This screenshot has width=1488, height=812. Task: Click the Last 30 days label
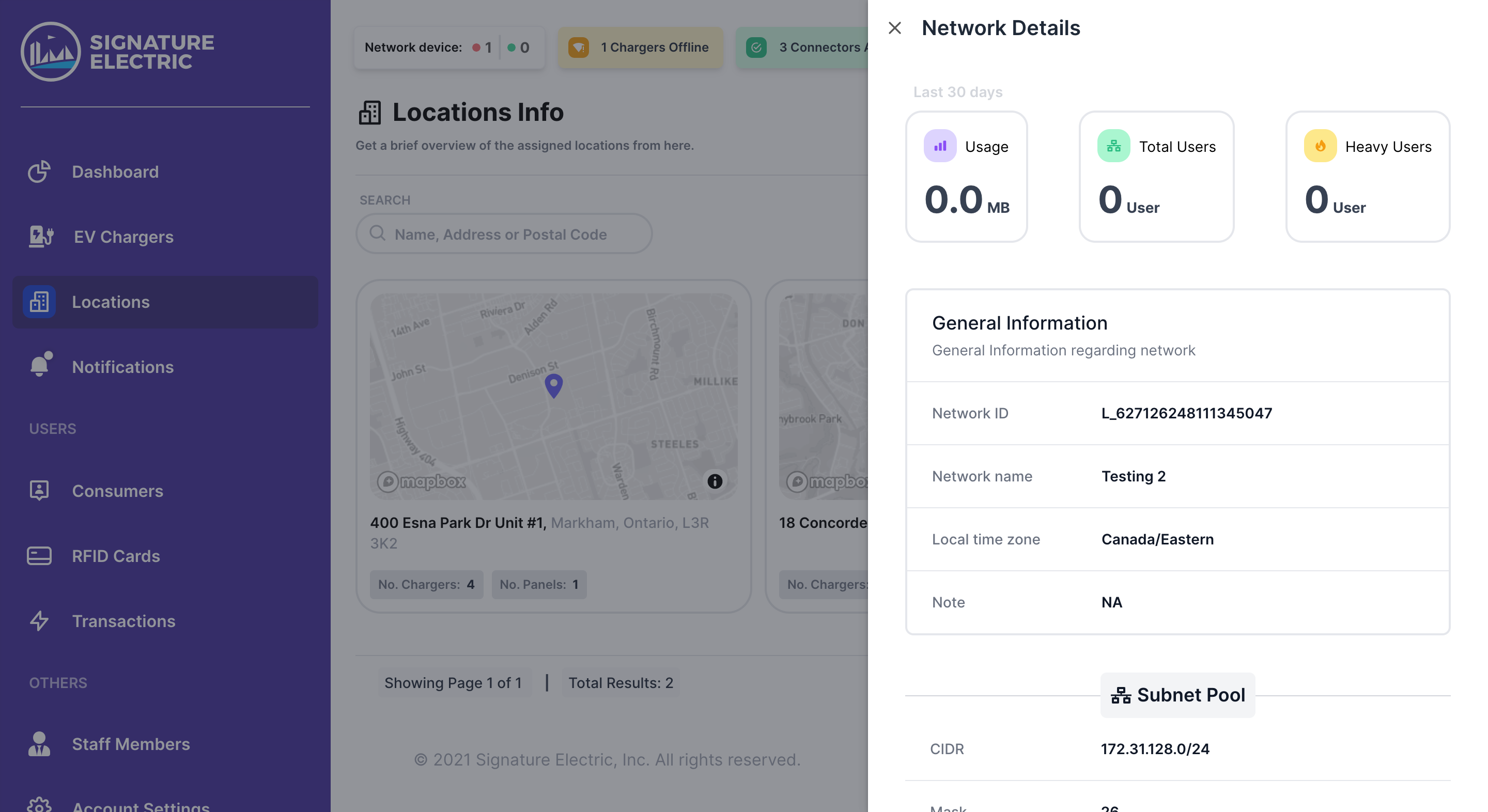coord(958,92)
